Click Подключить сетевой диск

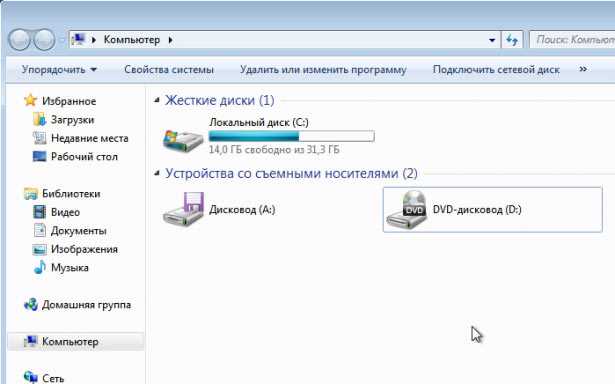pos(496,70)
